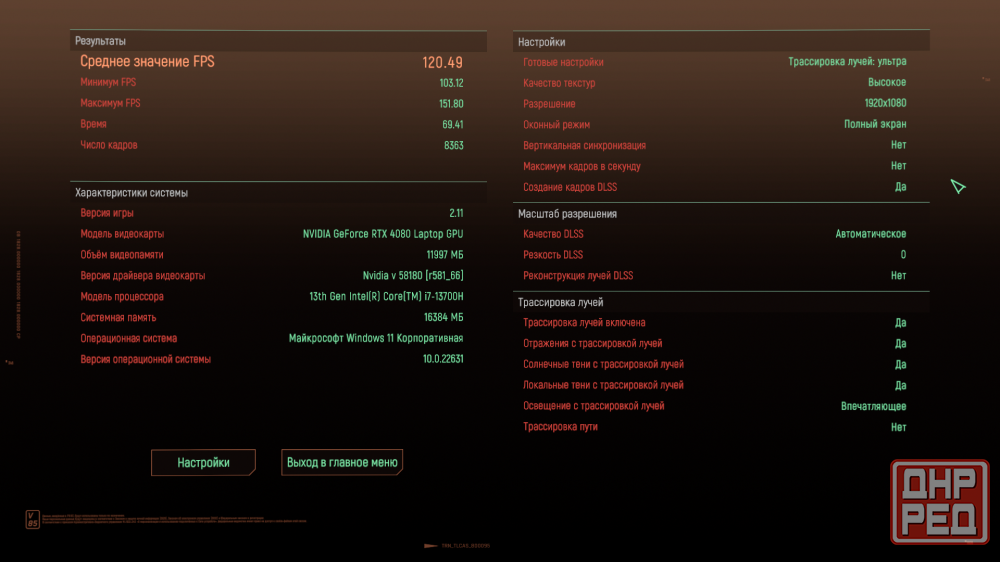1000x562 pixels.
Task: Click the arrow pointer icon at right edge
Action: (x=958, y=187)
